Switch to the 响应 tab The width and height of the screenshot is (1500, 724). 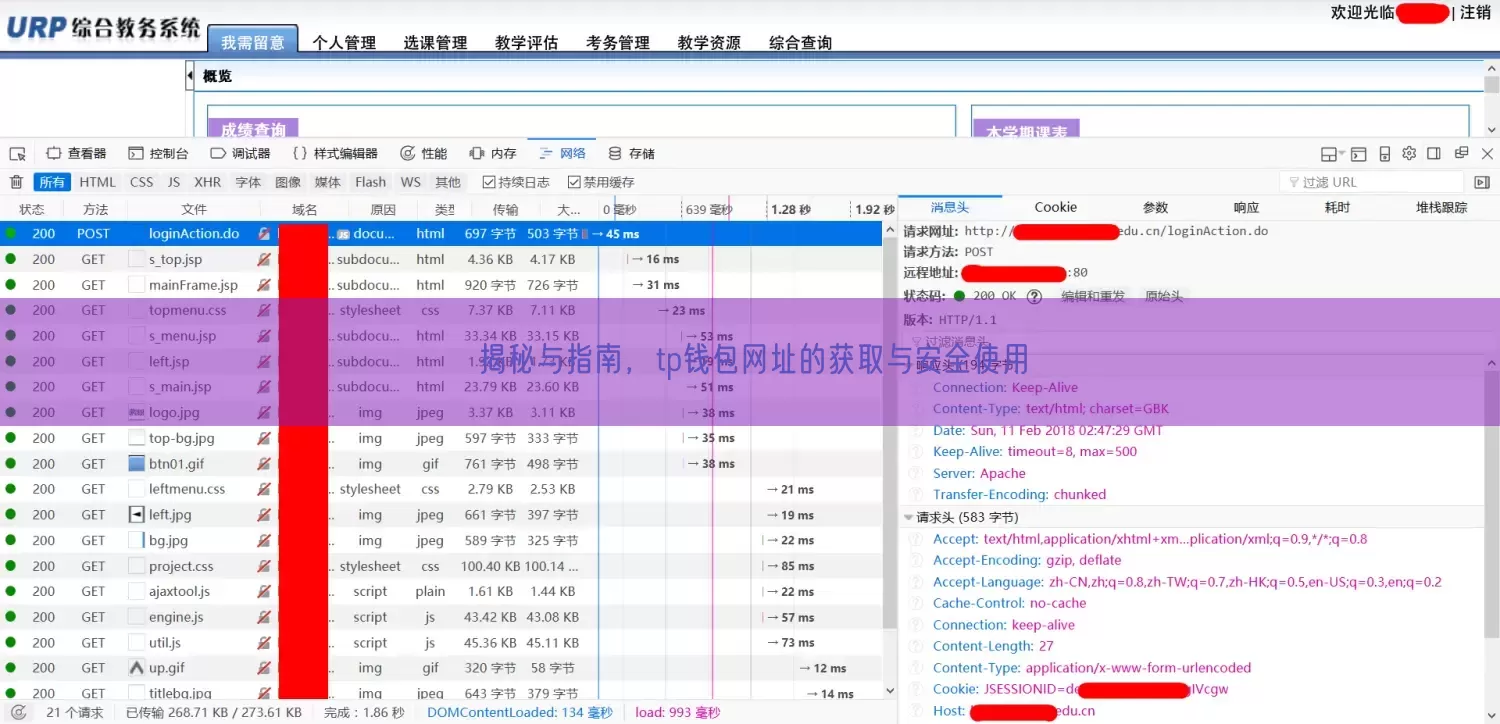pos(1246,207)
